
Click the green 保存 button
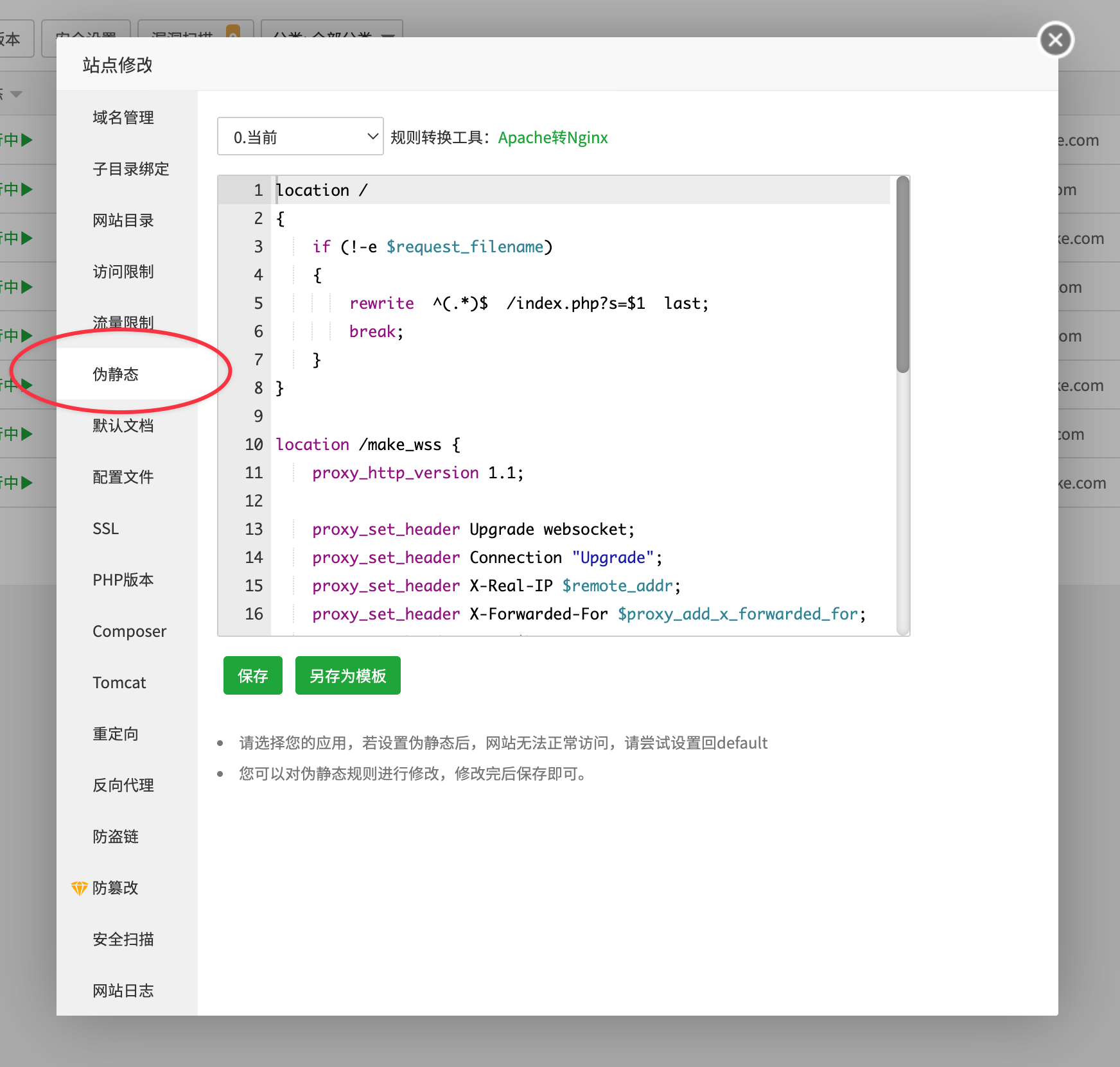(253, 675)
